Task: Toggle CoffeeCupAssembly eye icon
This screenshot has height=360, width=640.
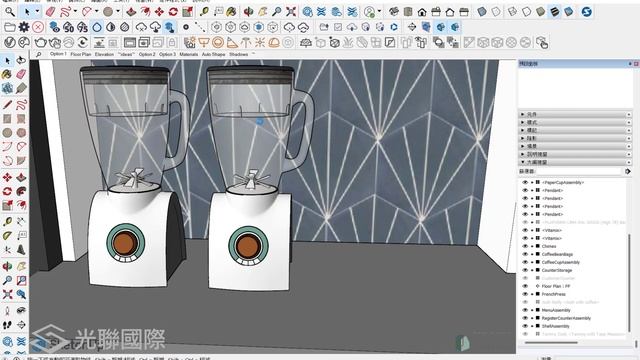Action: point(525,262)
